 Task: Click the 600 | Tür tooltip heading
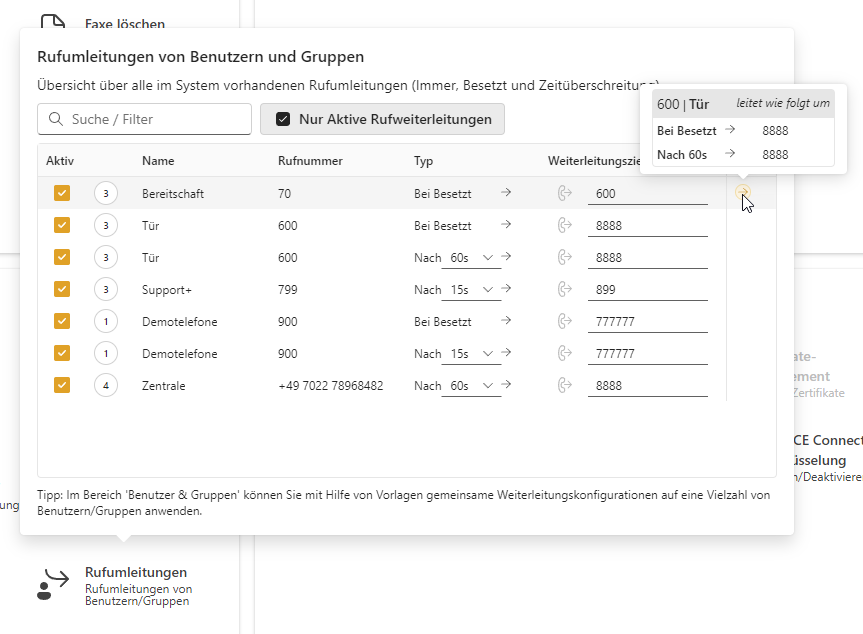[683, 104]
